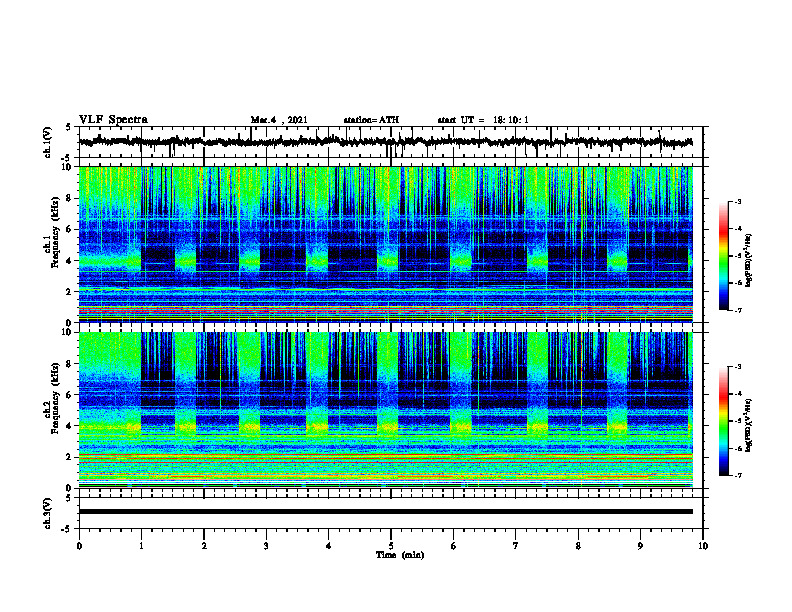Click ch.2 frequency tick label '4'
Image resolution: width=792 pixels, height=612 pixels.
point(70,427)
